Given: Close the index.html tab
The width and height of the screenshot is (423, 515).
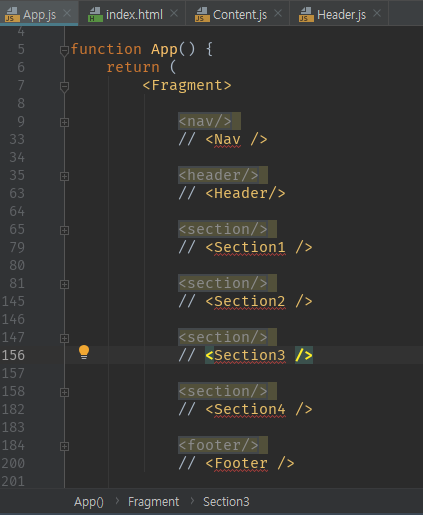Looking at the screenshot, I should click(x=174, y=13).
